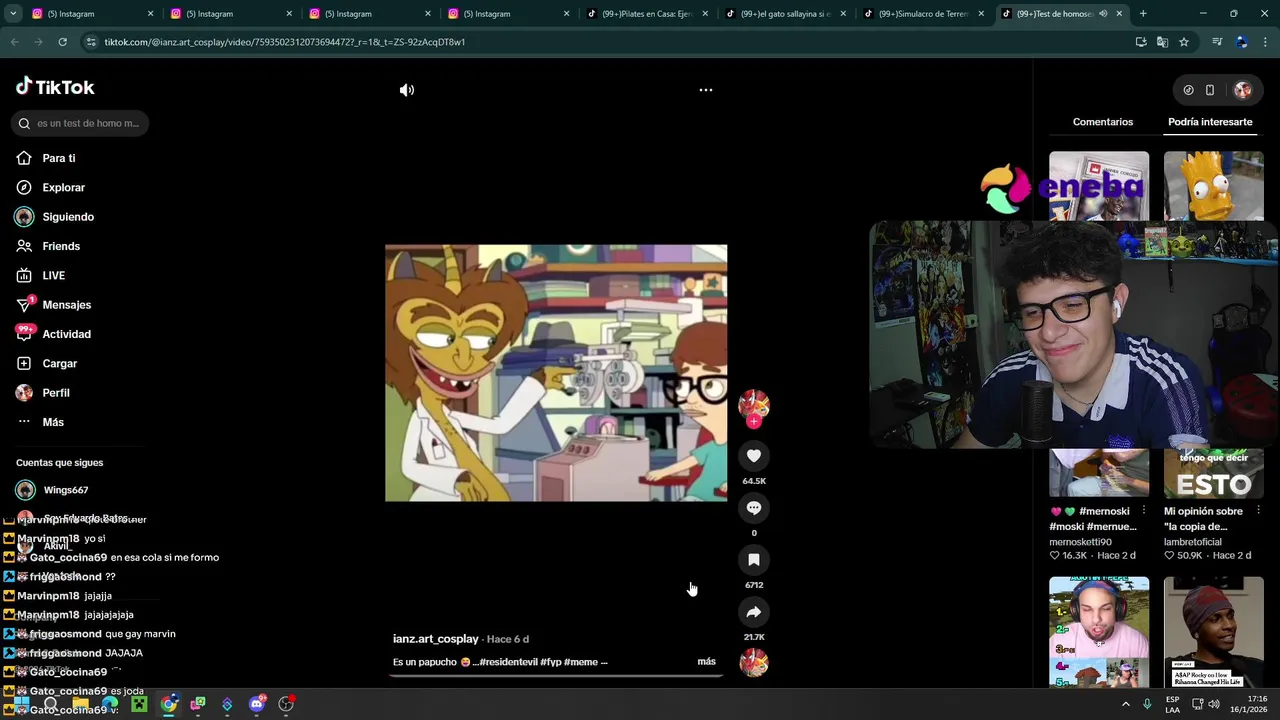Viewport: 1280px width, 720px height.
Task: Open the video three-dots options menu
Action: coord(706,90)
